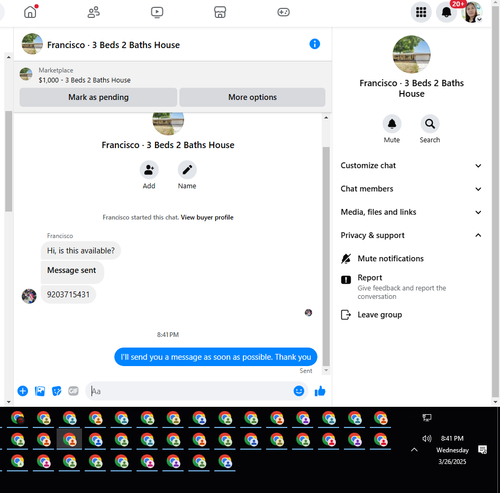This screenshot has height=493, width=500.
Task: Open the View buyer profile link
Action: pos(207,217)
